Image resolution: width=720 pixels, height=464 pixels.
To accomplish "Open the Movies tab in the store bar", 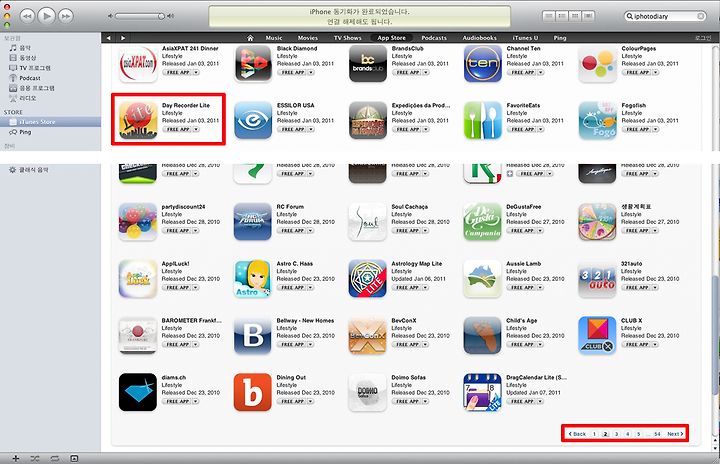I will pyautogui.click(x=308, y=38).
